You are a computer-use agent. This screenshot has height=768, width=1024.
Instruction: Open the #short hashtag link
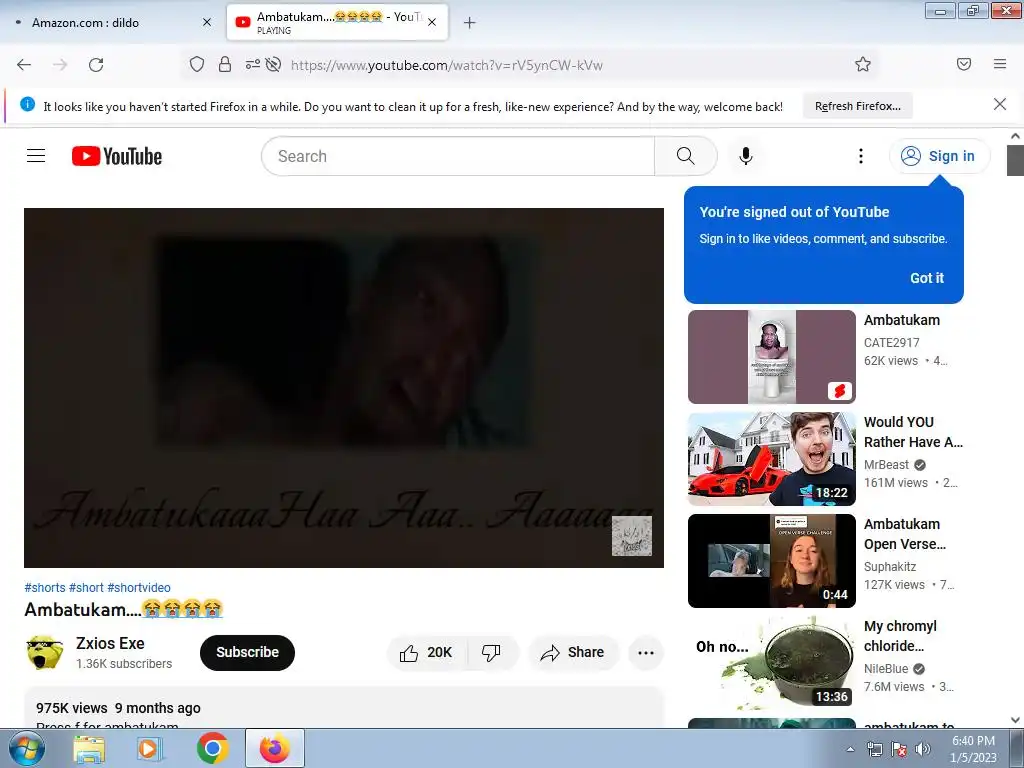pyautogui.click(x=86, y=587)
